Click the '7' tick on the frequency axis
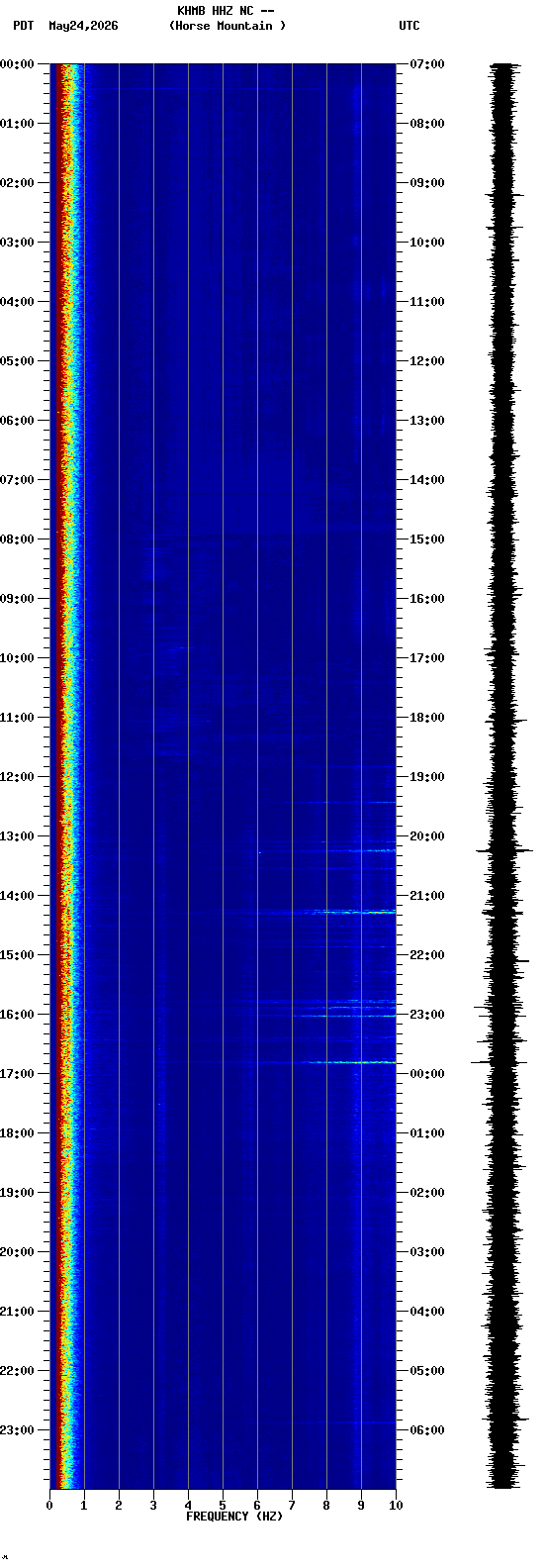The image size is (546, 1568). (x=292, y=1506)
